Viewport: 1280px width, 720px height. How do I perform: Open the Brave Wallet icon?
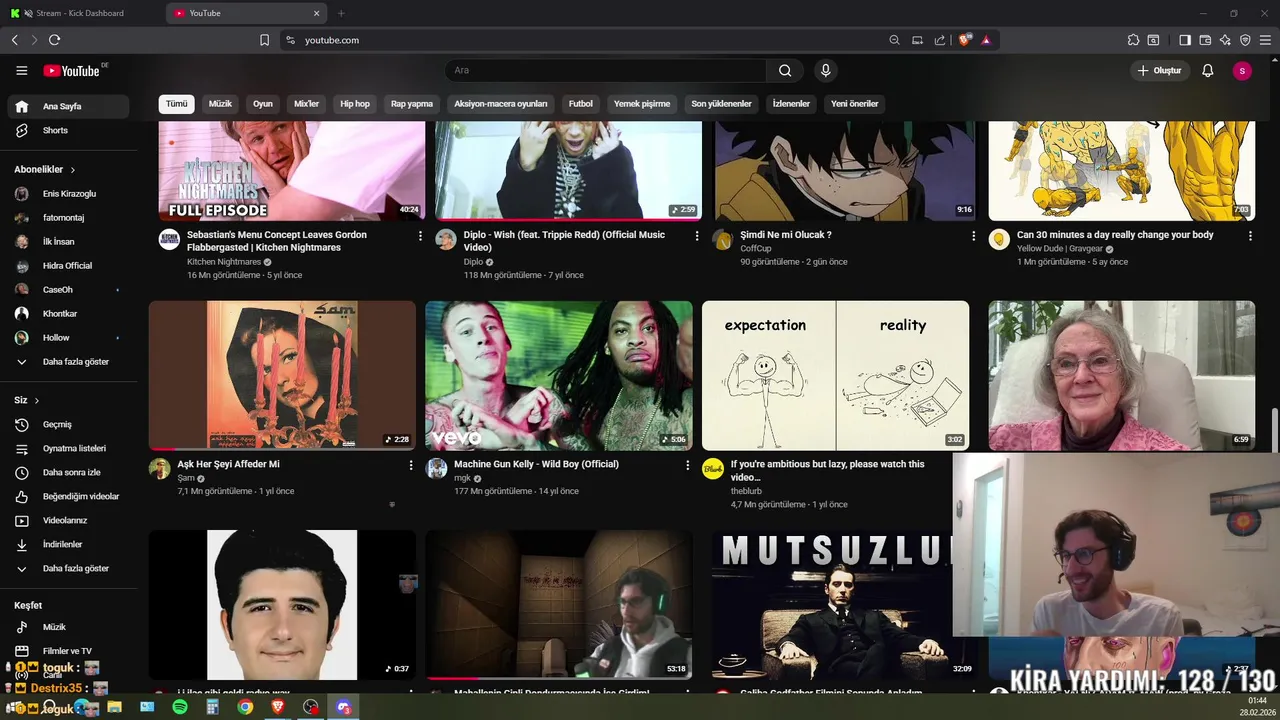pos(1205,40)
